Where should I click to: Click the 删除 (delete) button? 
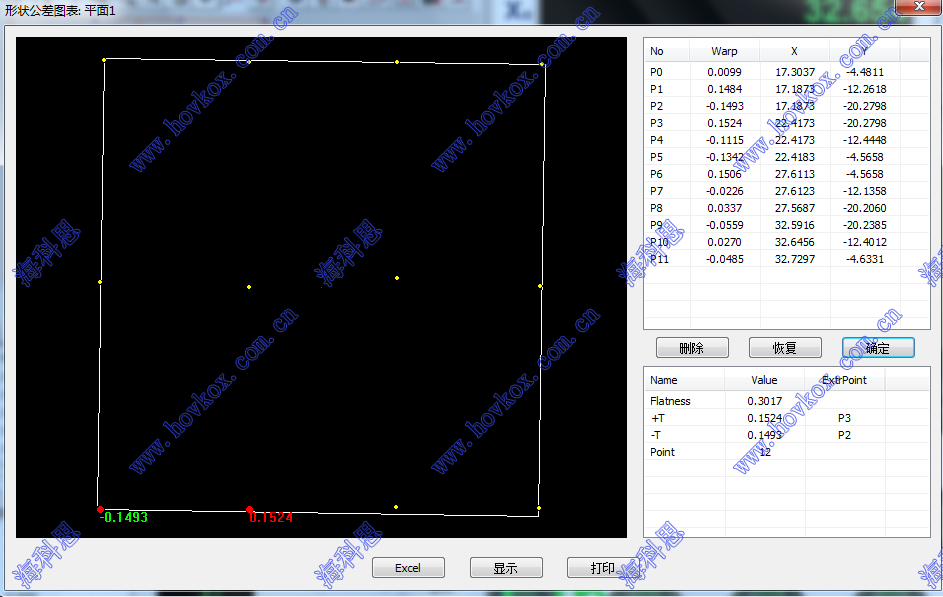pos(692,347)
